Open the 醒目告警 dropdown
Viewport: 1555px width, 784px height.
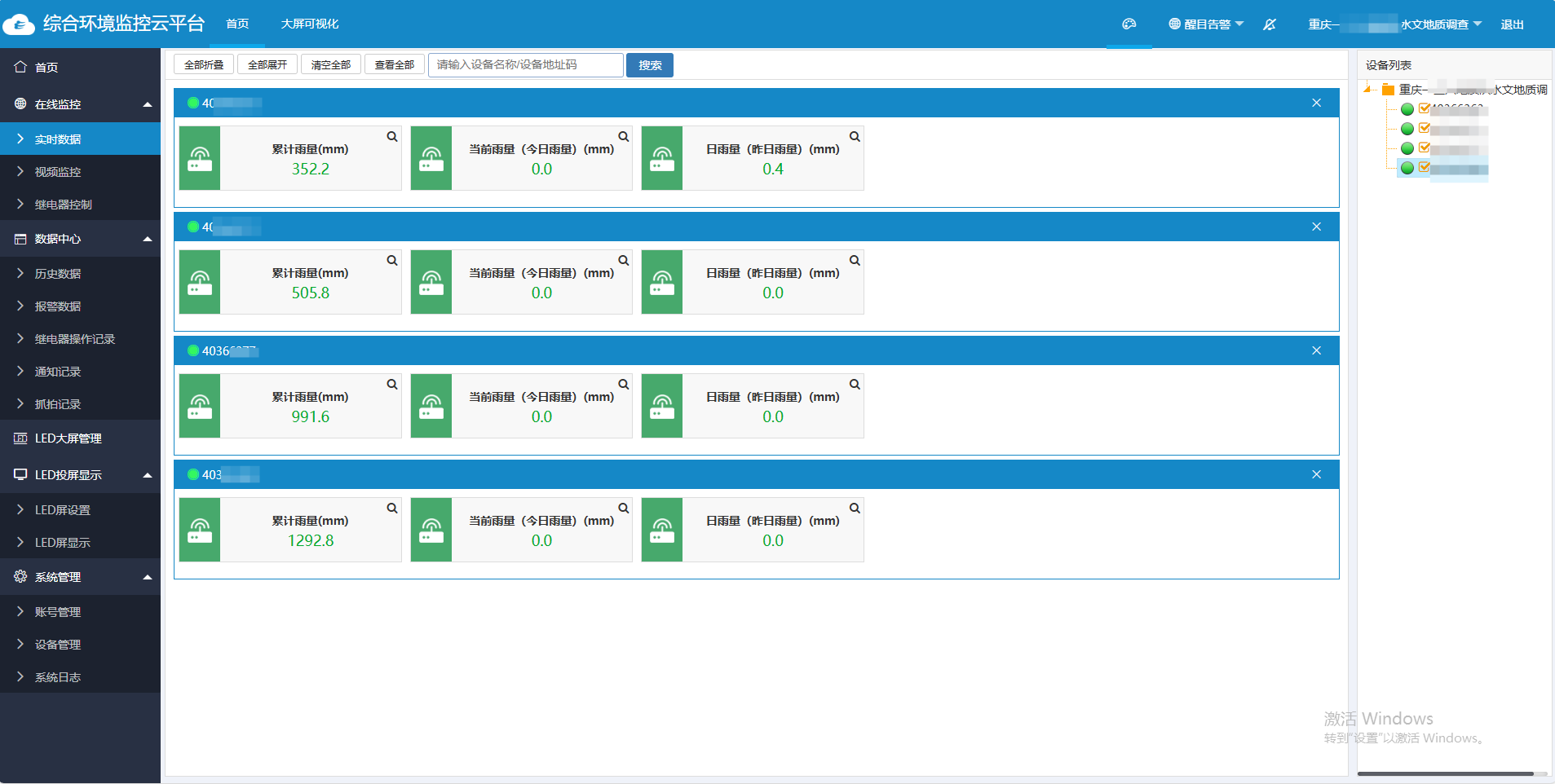1206,24
